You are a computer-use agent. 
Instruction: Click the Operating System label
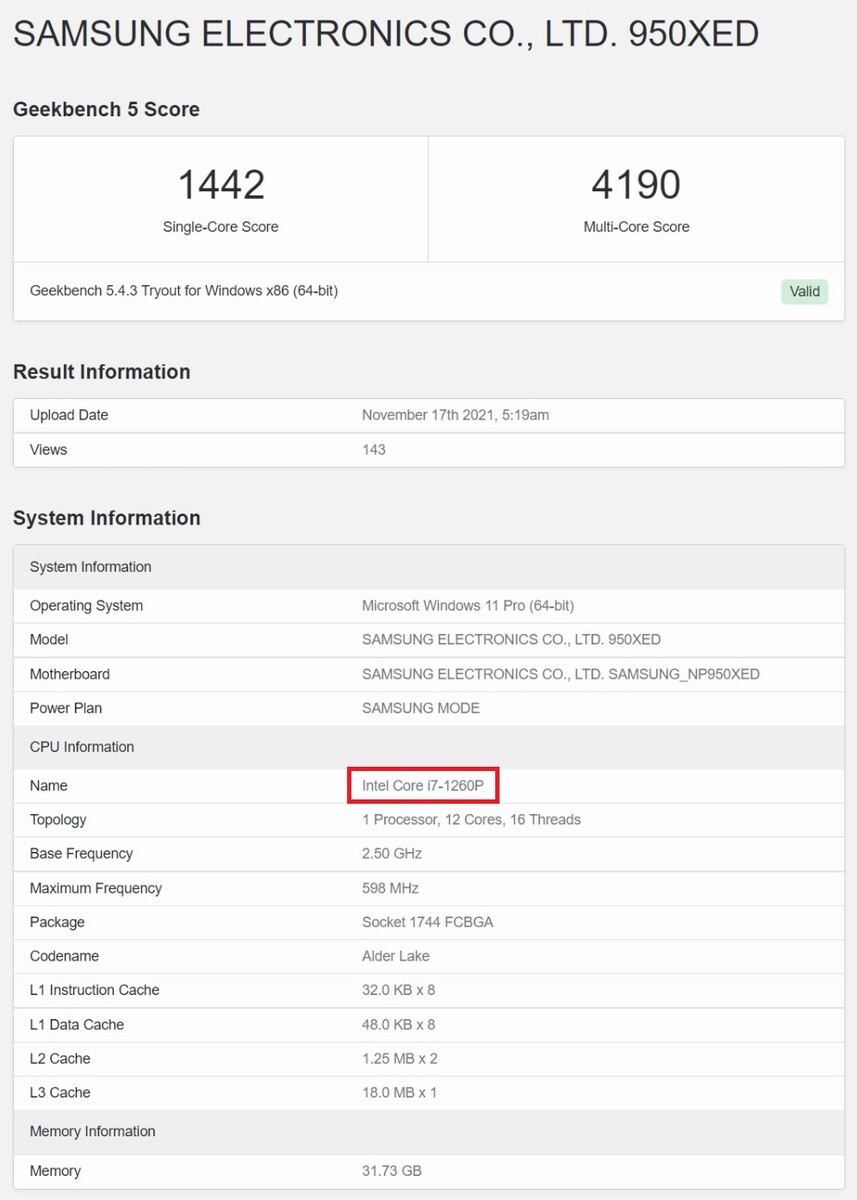(x=86, y=606)
